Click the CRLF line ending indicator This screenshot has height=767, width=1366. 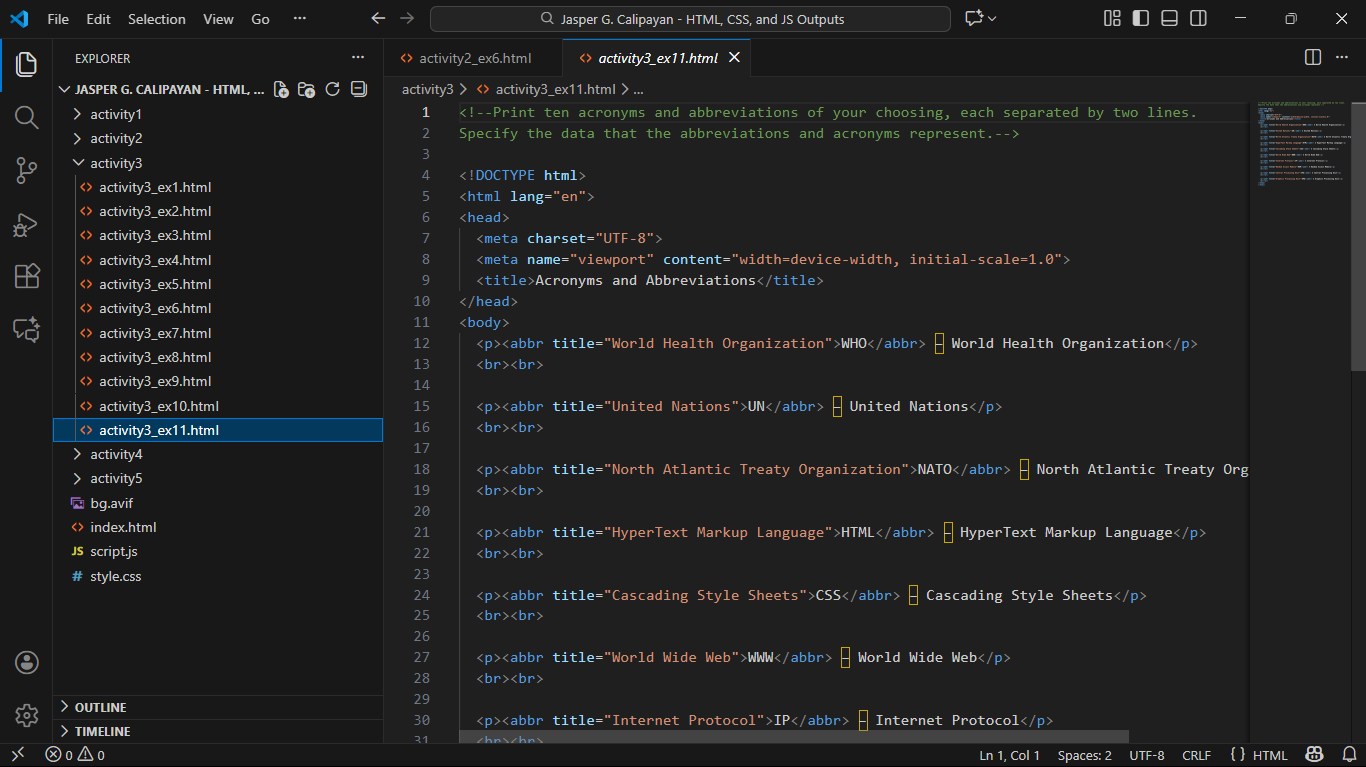[1196, 755]
